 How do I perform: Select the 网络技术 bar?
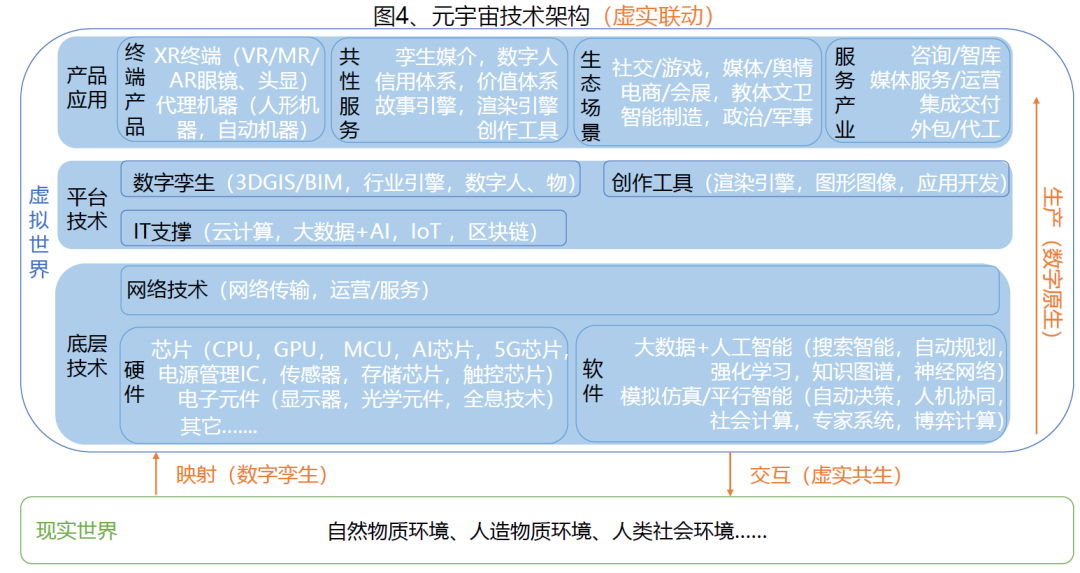point(560,291)
